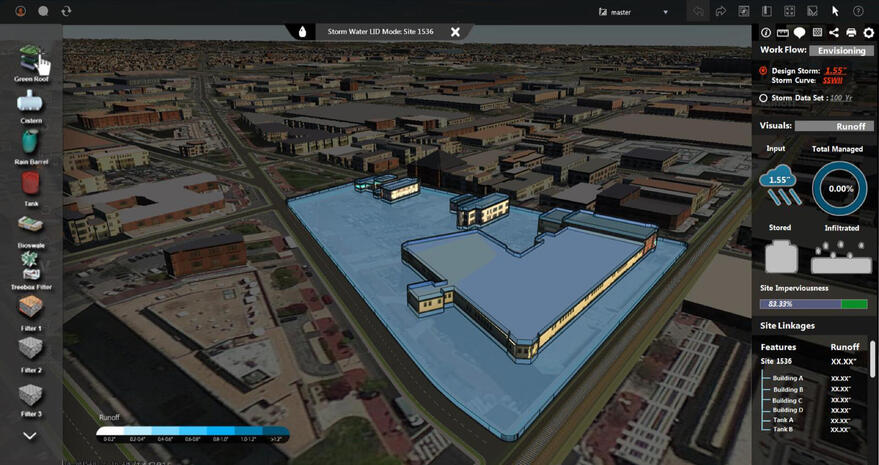
Task: Click the Site Imperviousness bar
Action: (x=813, y=304)
